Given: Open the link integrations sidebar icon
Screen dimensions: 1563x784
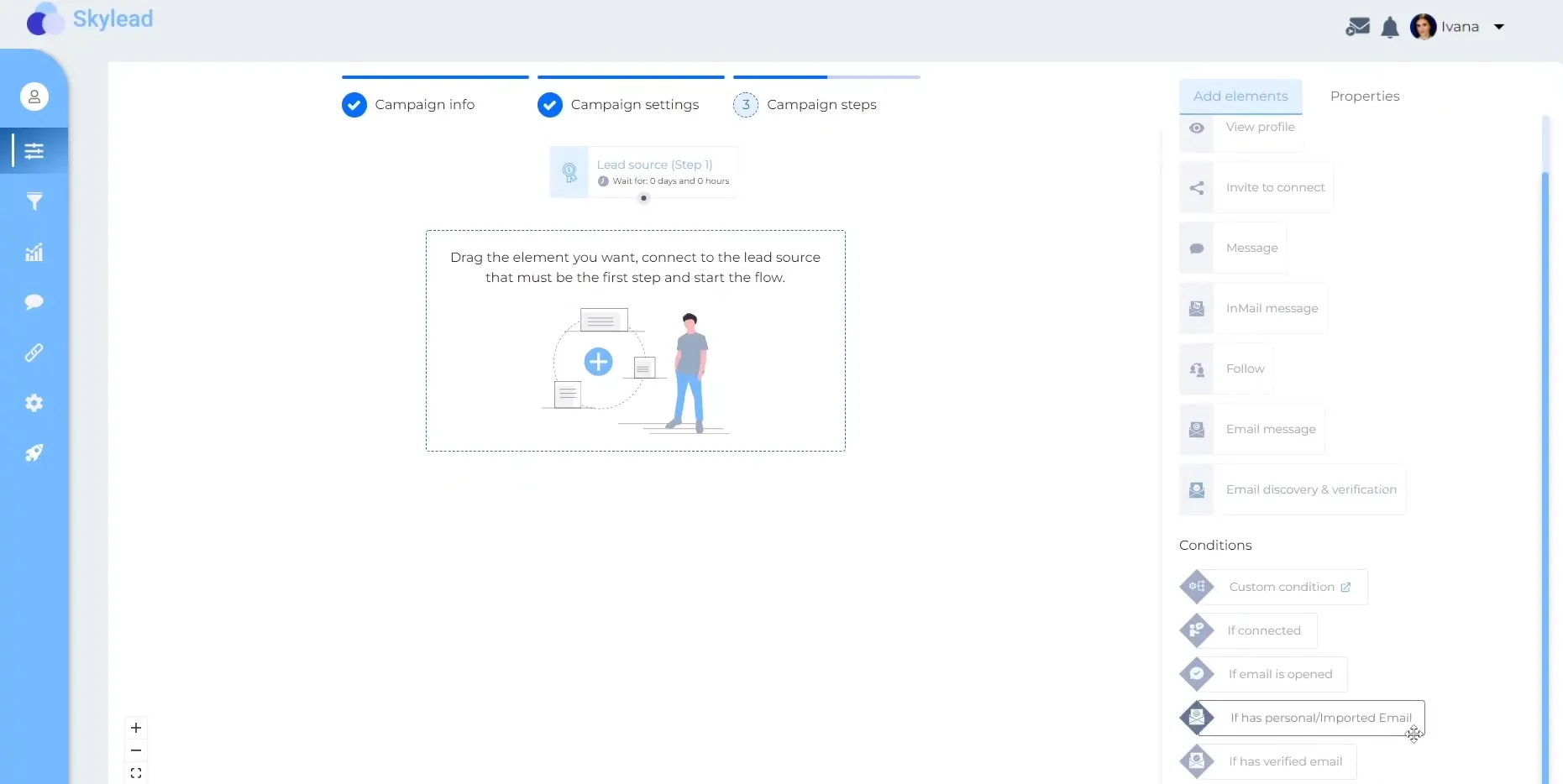Looking at the screenshot, I should pos(34,353).
